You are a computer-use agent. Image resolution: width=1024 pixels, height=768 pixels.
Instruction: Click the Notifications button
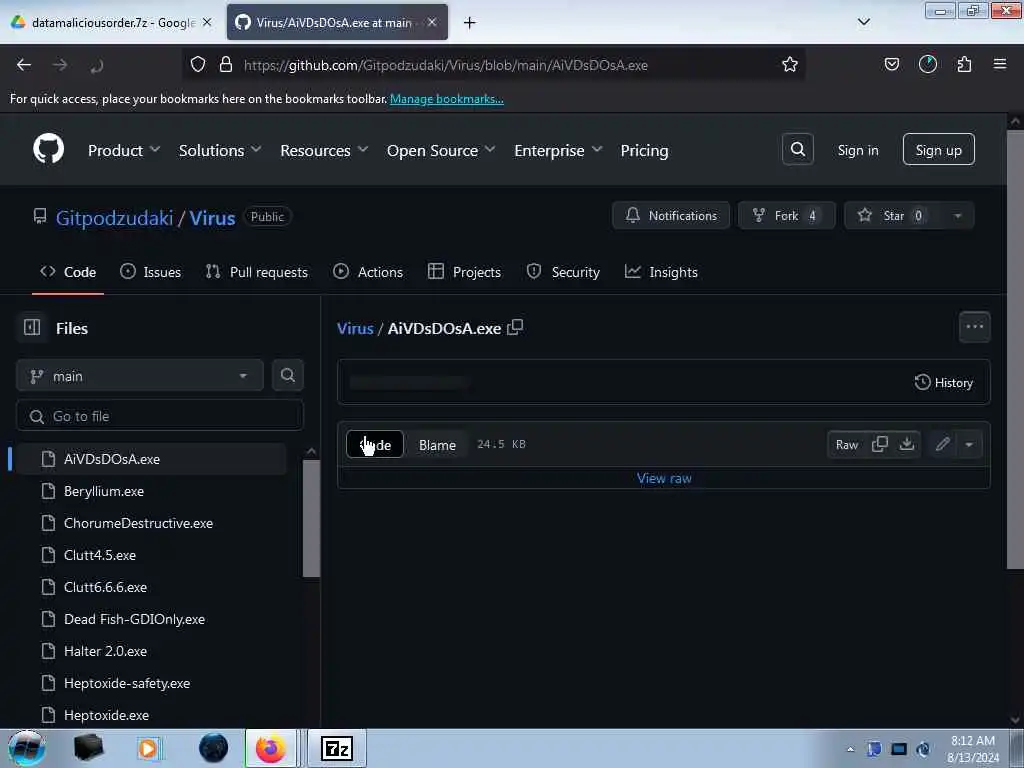(x=671, y=216)
